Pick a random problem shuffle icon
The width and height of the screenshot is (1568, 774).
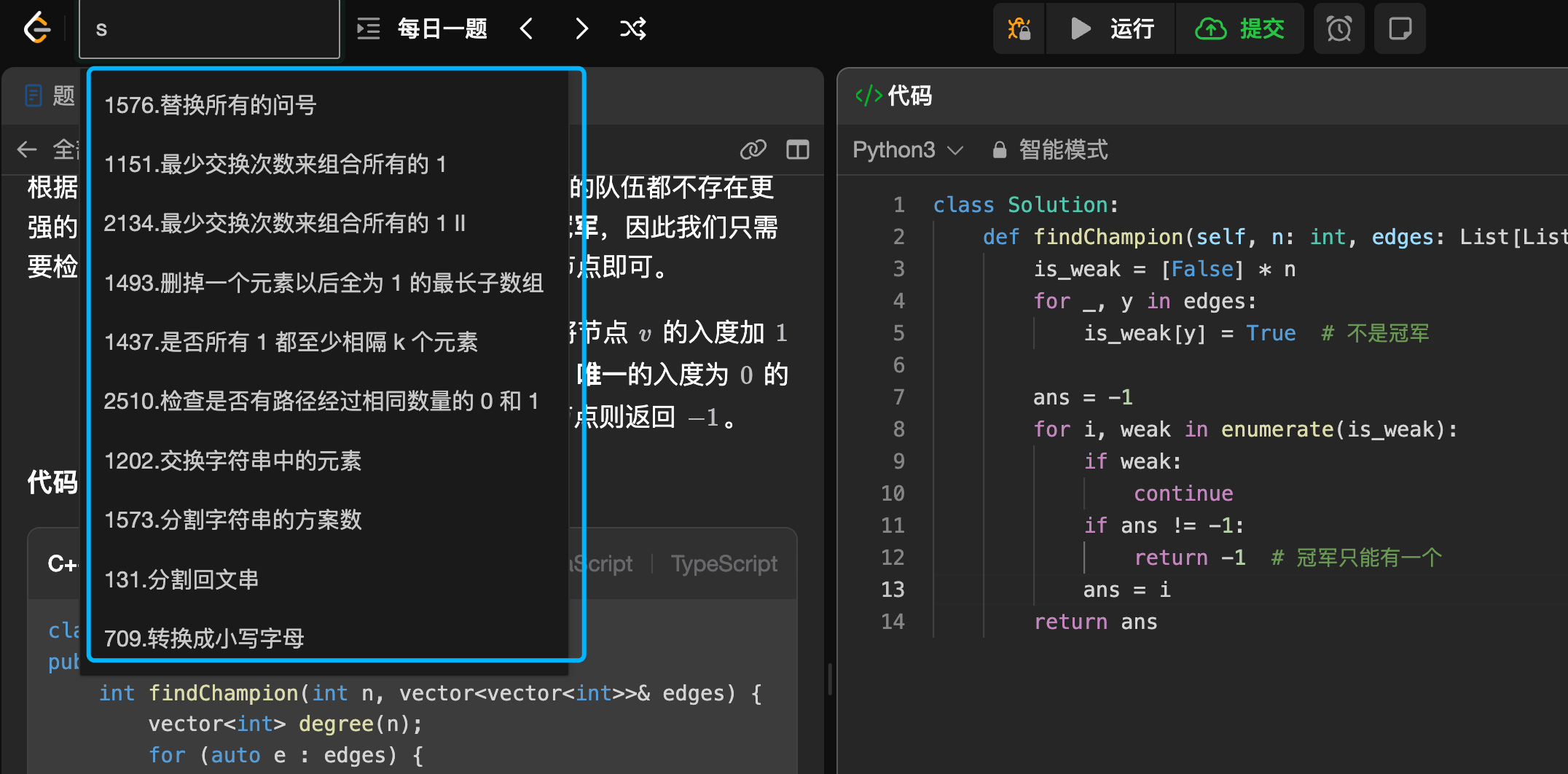(x=632, y=29)
